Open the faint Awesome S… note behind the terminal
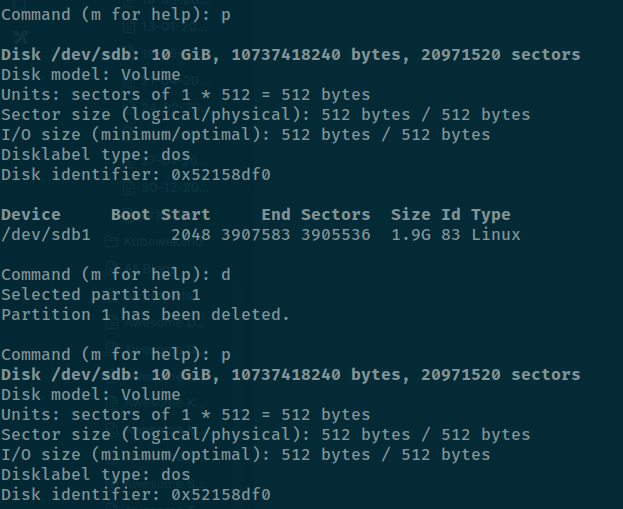 (165, 484)
